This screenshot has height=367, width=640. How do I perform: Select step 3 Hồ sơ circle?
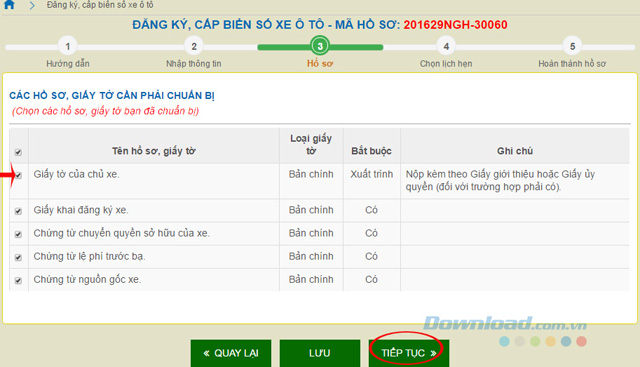pos(320,46)
